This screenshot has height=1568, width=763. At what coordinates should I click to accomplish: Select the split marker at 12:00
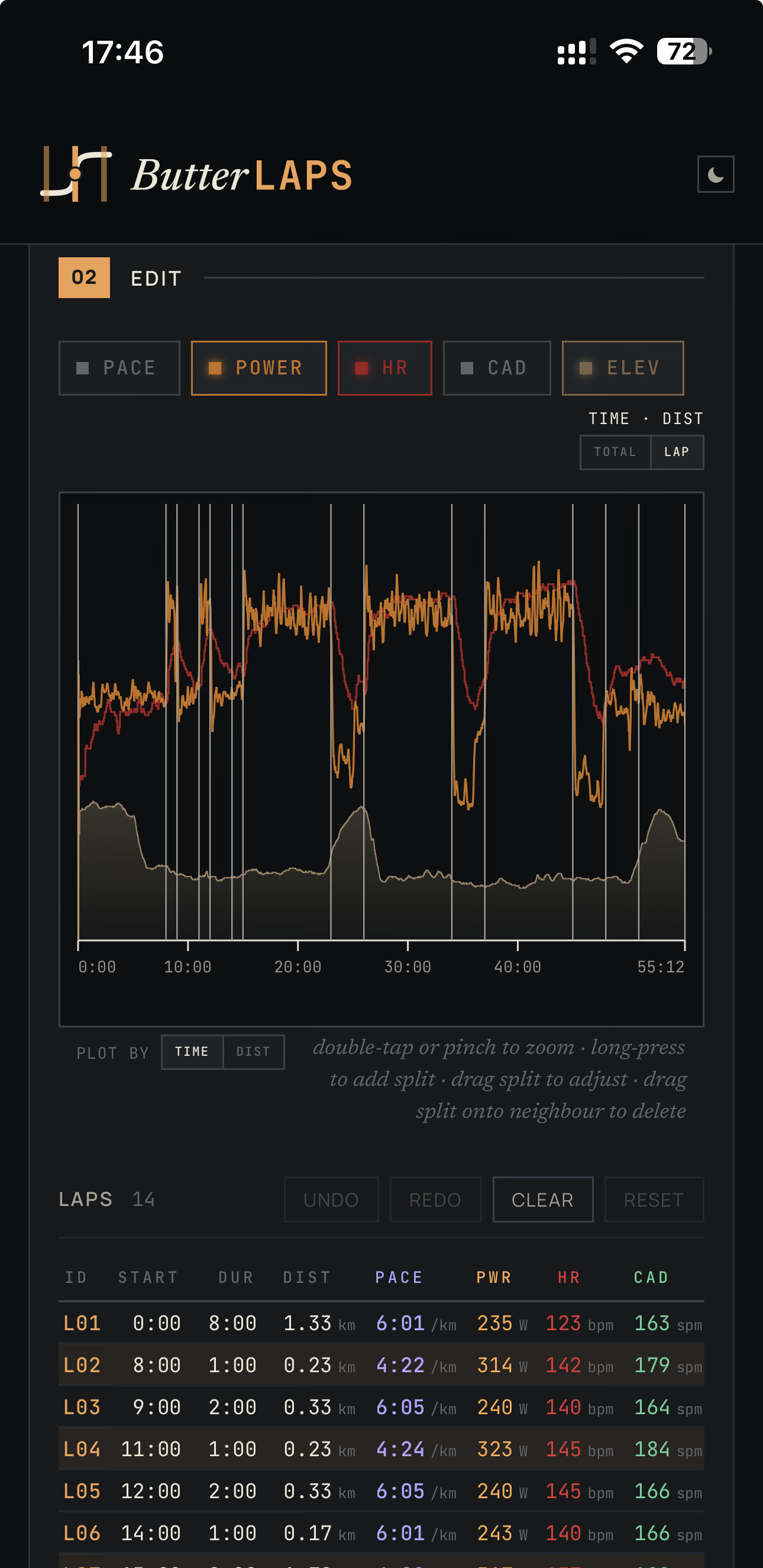point(210,722)
